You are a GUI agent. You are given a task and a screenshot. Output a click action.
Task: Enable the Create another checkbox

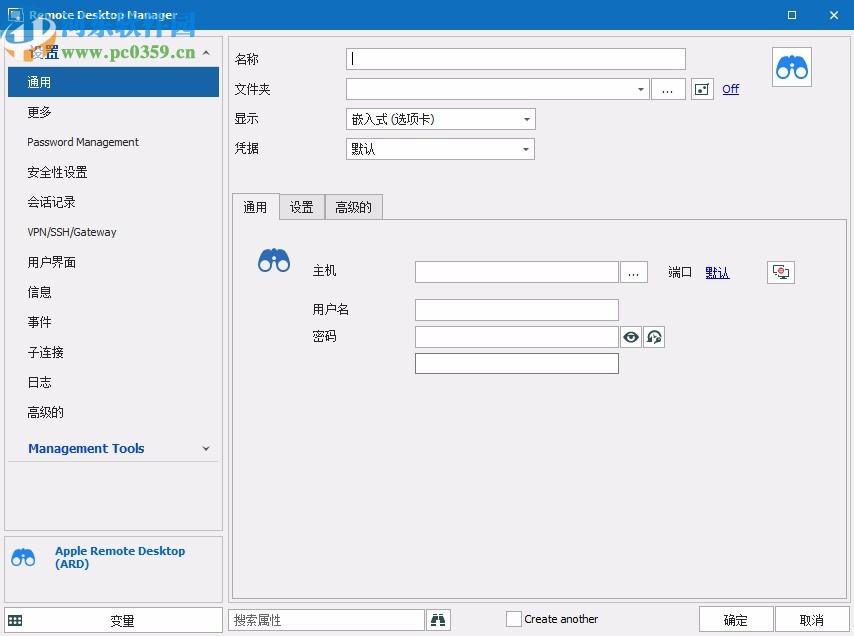(x=514, y=619)
